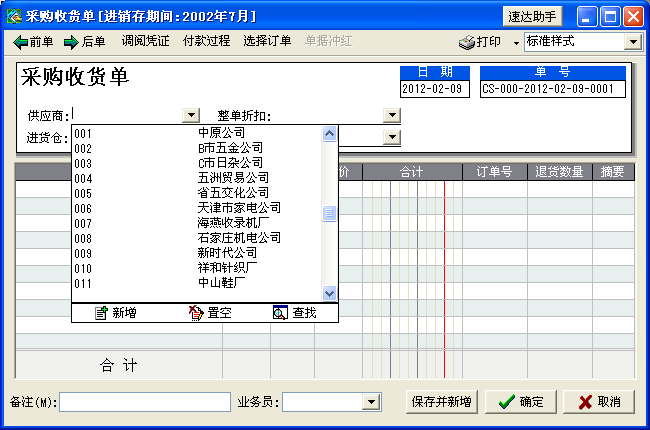Open the 标准样式 style dropdown
The height and width of the screenshot is (430, 650).
click(633, 42)
